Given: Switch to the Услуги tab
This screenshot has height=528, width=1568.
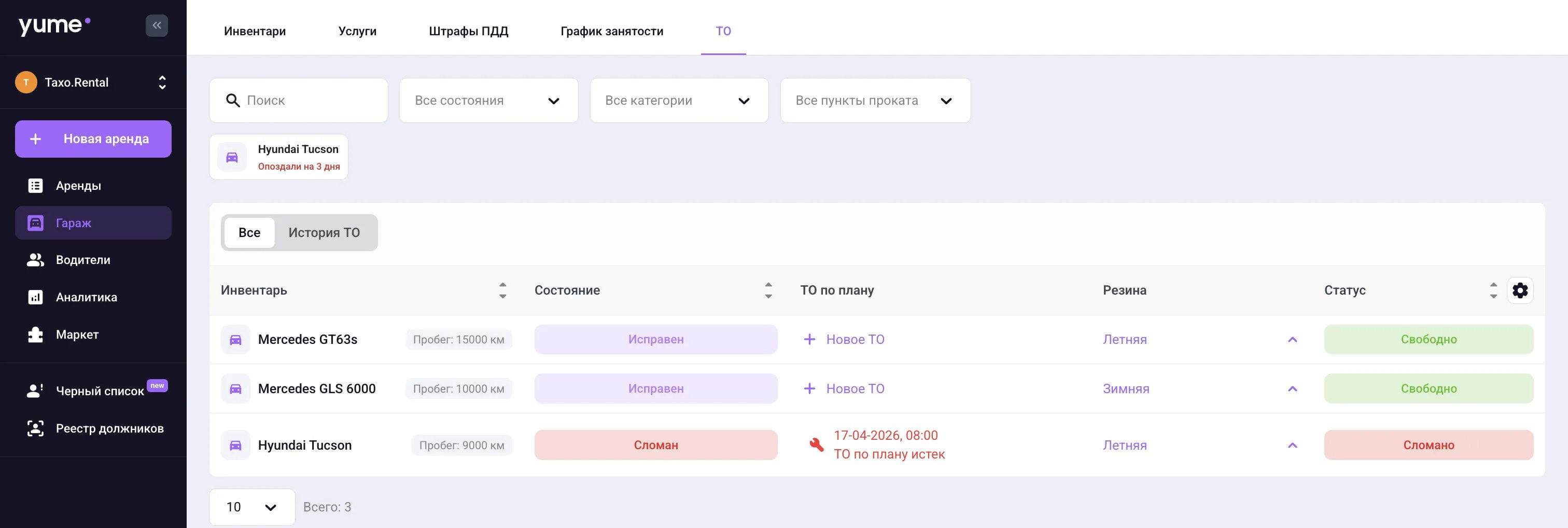Looking at the screenshot, I should tap(357, 31).
